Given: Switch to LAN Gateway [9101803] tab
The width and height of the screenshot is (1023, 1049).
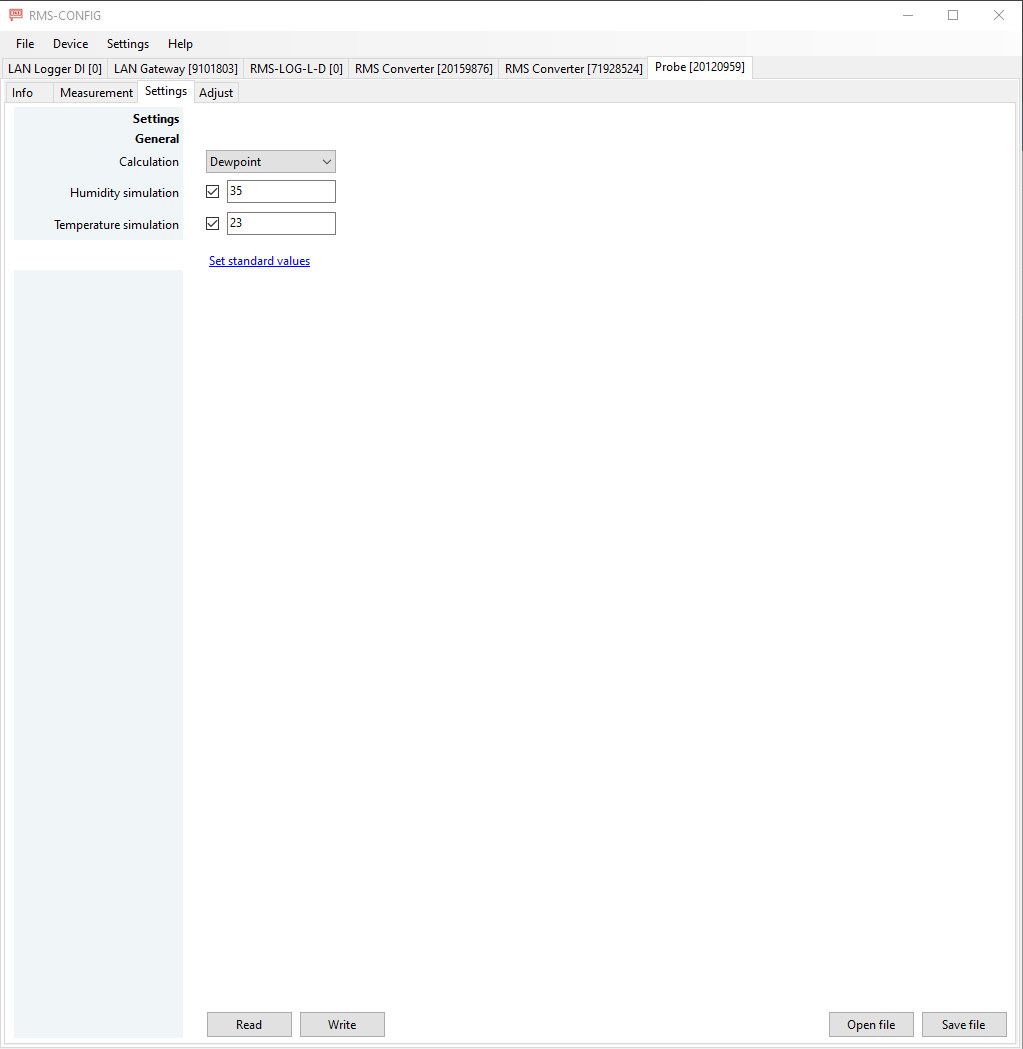Looking at the screenshot, I should (175, 69).
